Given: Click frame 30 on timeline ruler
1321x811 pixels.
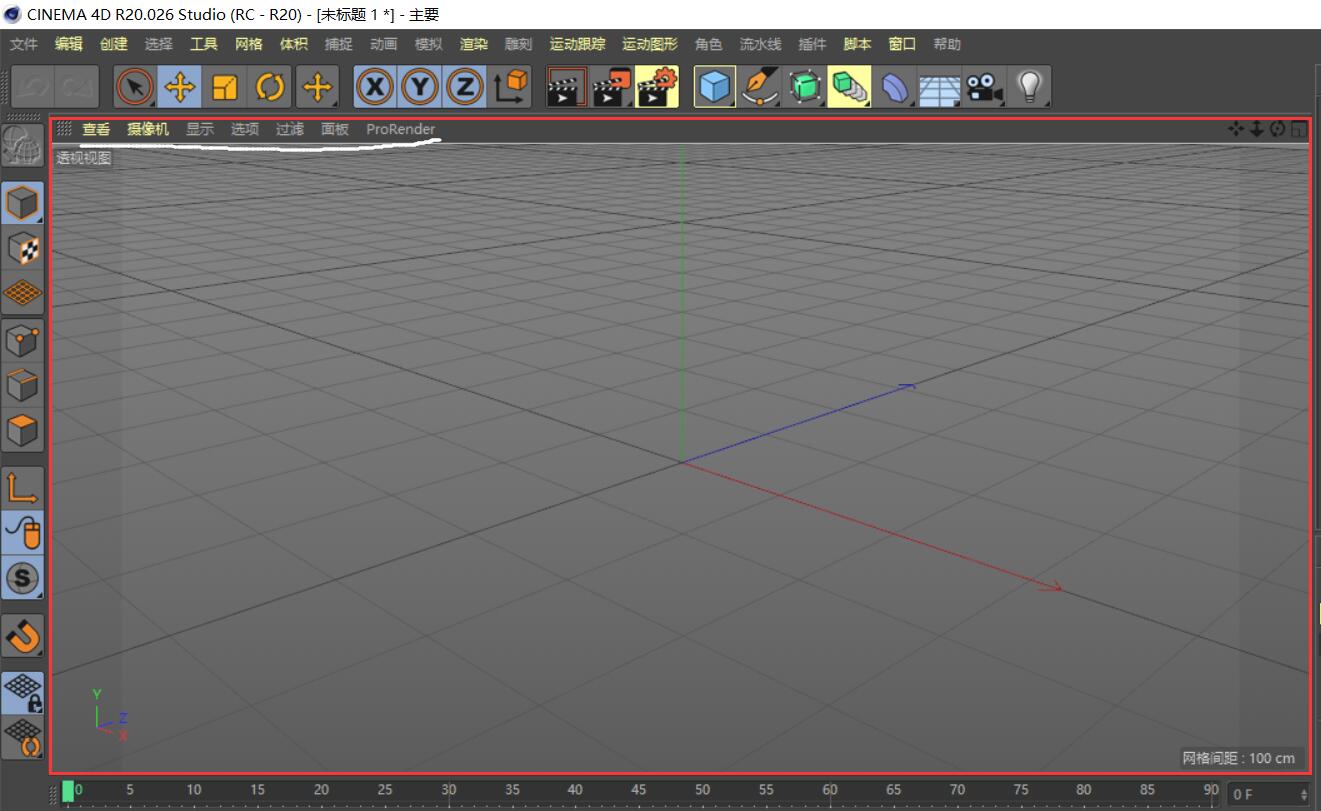Looking at the screenshot, I should 448,790.
